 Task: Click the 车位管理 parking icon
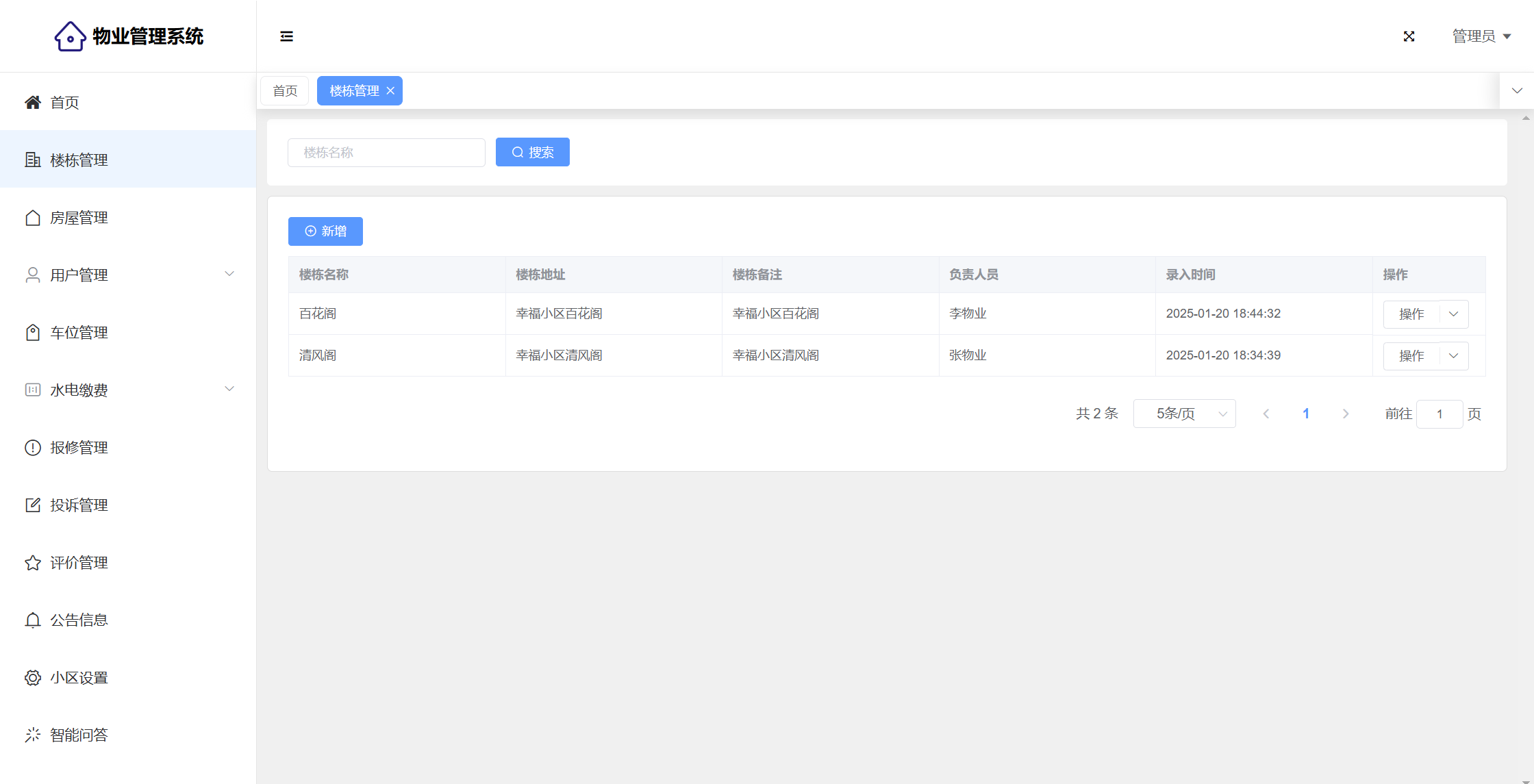[33, 333]
